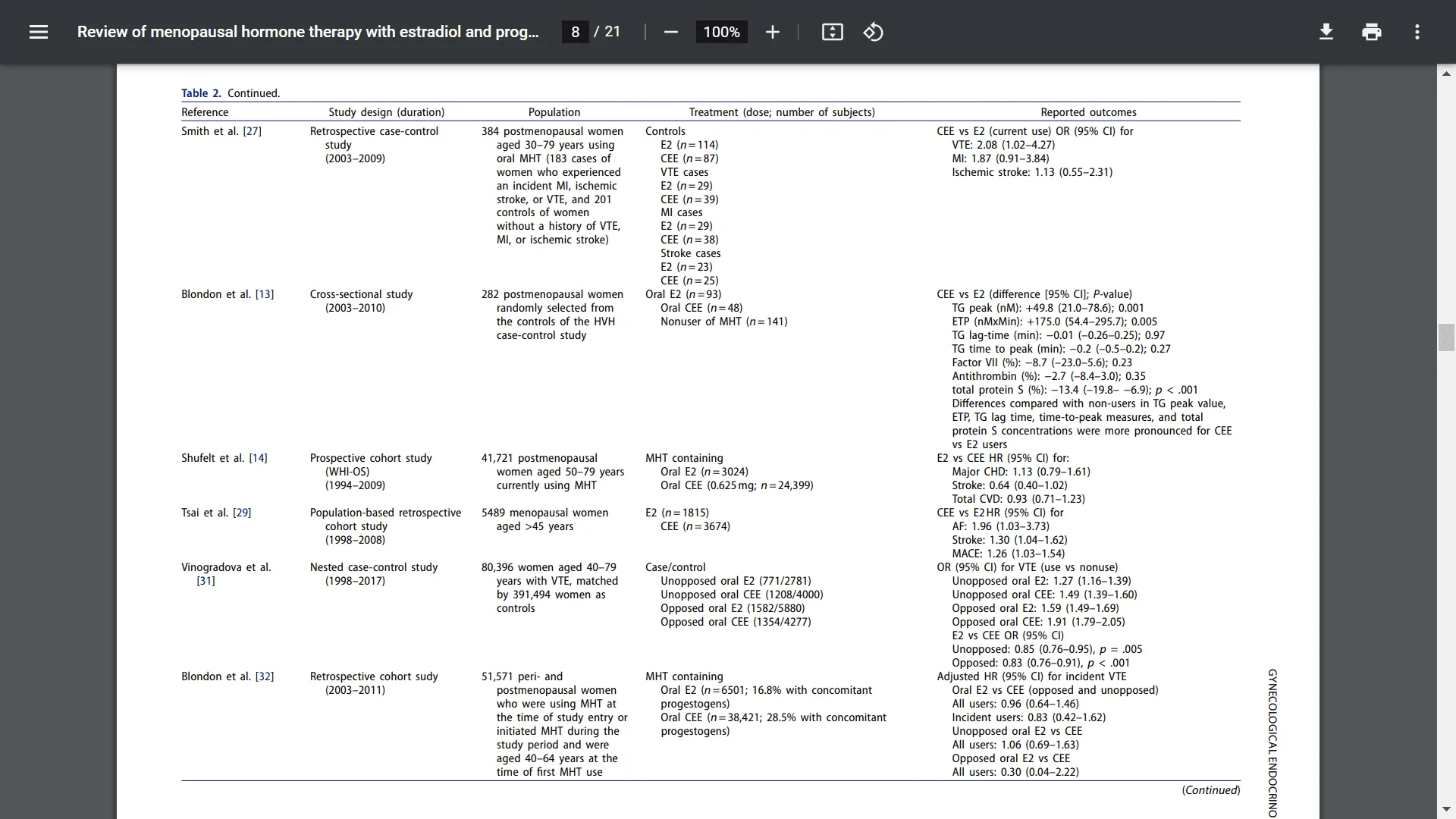The width and height of the screenshot is (1456, 819).
Task: Click 'Retrospective case-control' study design text
Action: point(374,131)
